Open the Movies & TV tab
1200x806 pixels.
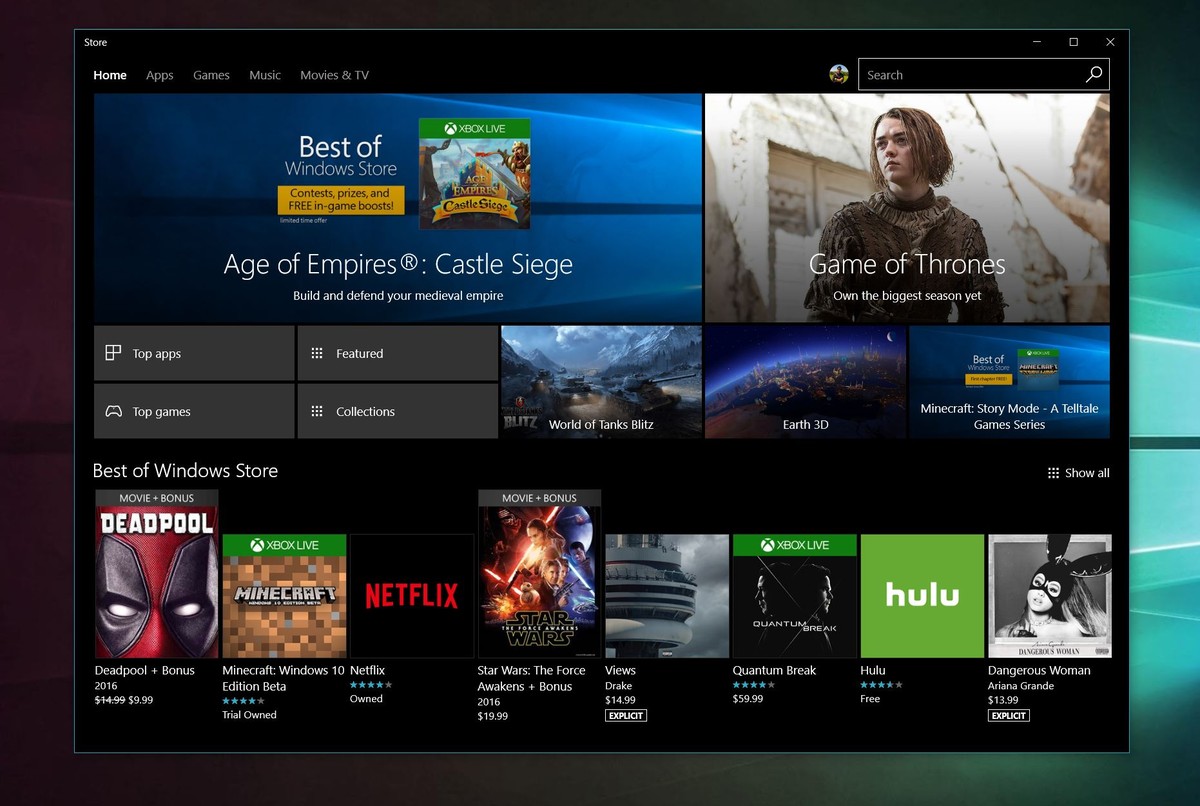click(334, 75)
